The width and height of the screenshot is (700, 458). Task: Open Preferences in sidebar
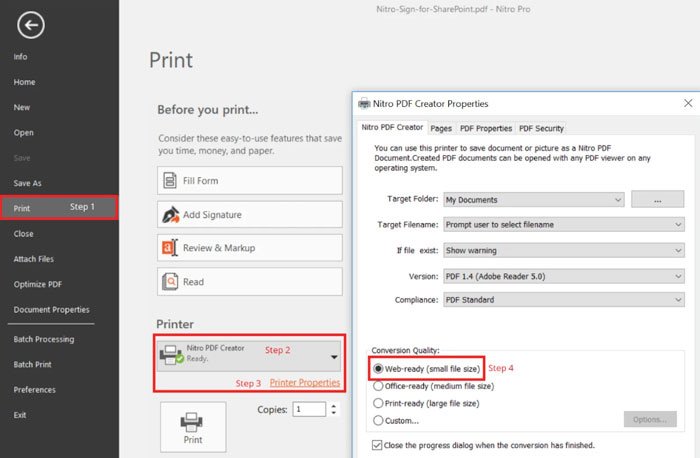pyautogui.click(x=34, y=390)
